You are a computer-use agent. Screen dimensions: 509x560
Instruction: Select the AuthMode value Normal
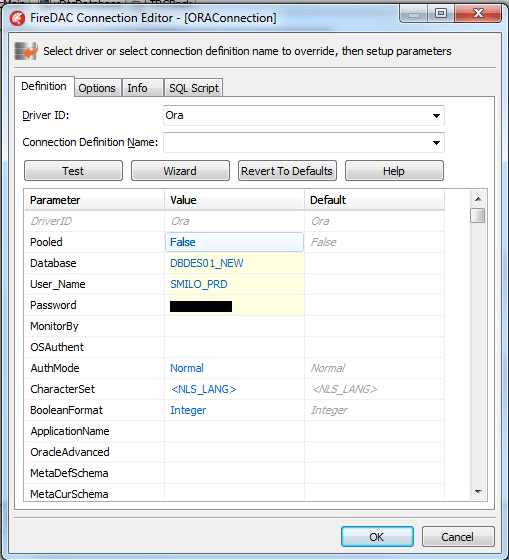pos(234,368)
